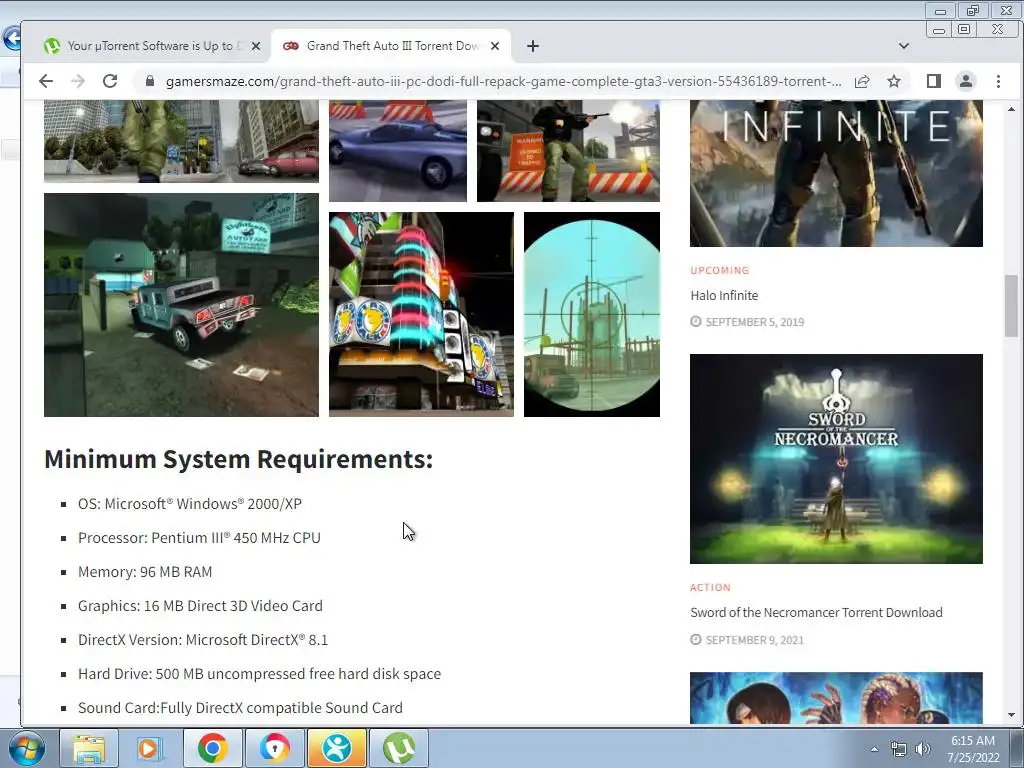This screenshot has width=1024, height=768.
Task: Open the browser side panel
Action: click(933, 81)
